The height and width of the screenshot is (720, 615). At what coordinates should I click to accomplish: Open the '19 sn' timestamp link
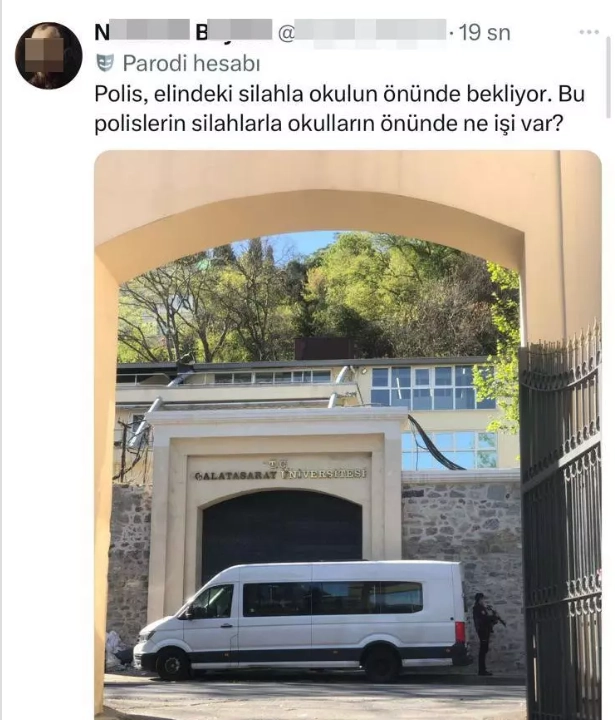tap(485, 33)
